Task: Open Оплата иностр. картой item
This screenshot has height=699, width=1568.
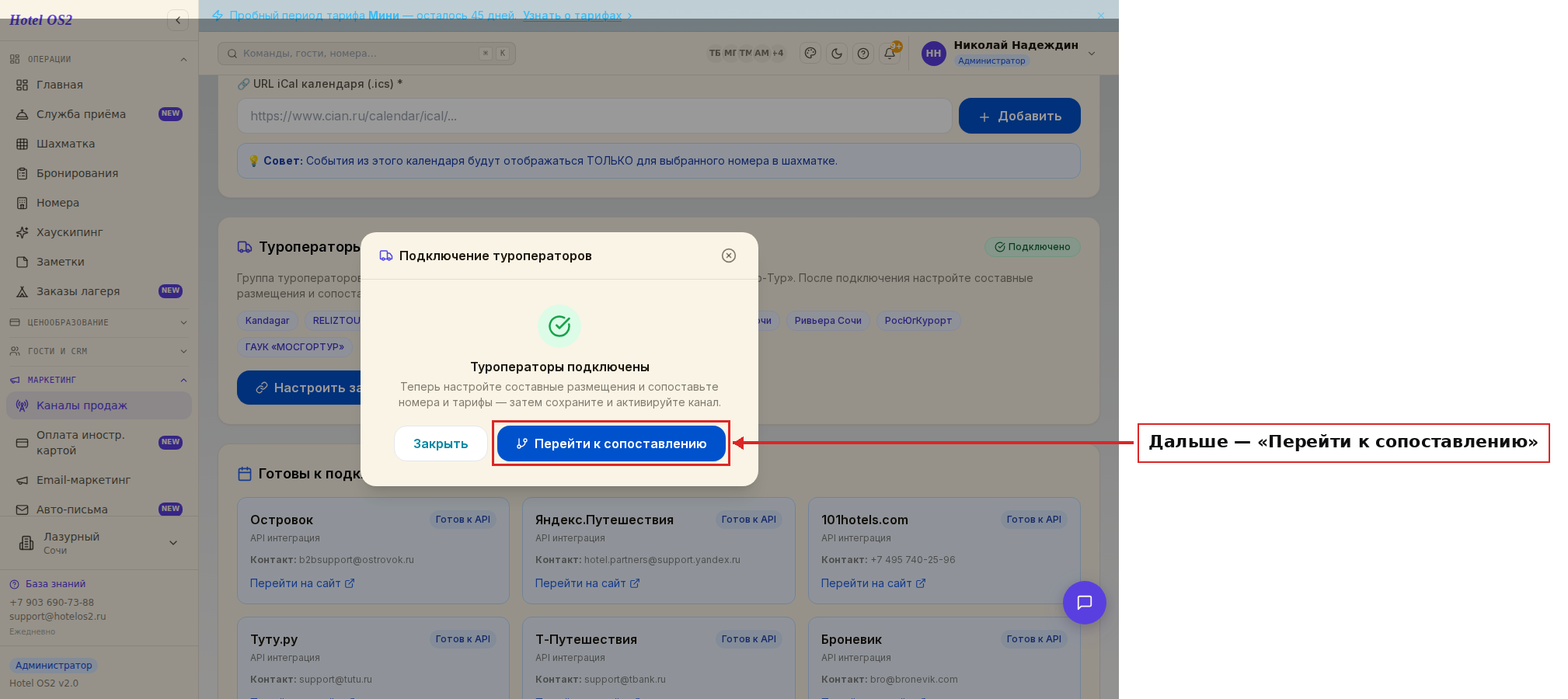Action: (99, 443)
